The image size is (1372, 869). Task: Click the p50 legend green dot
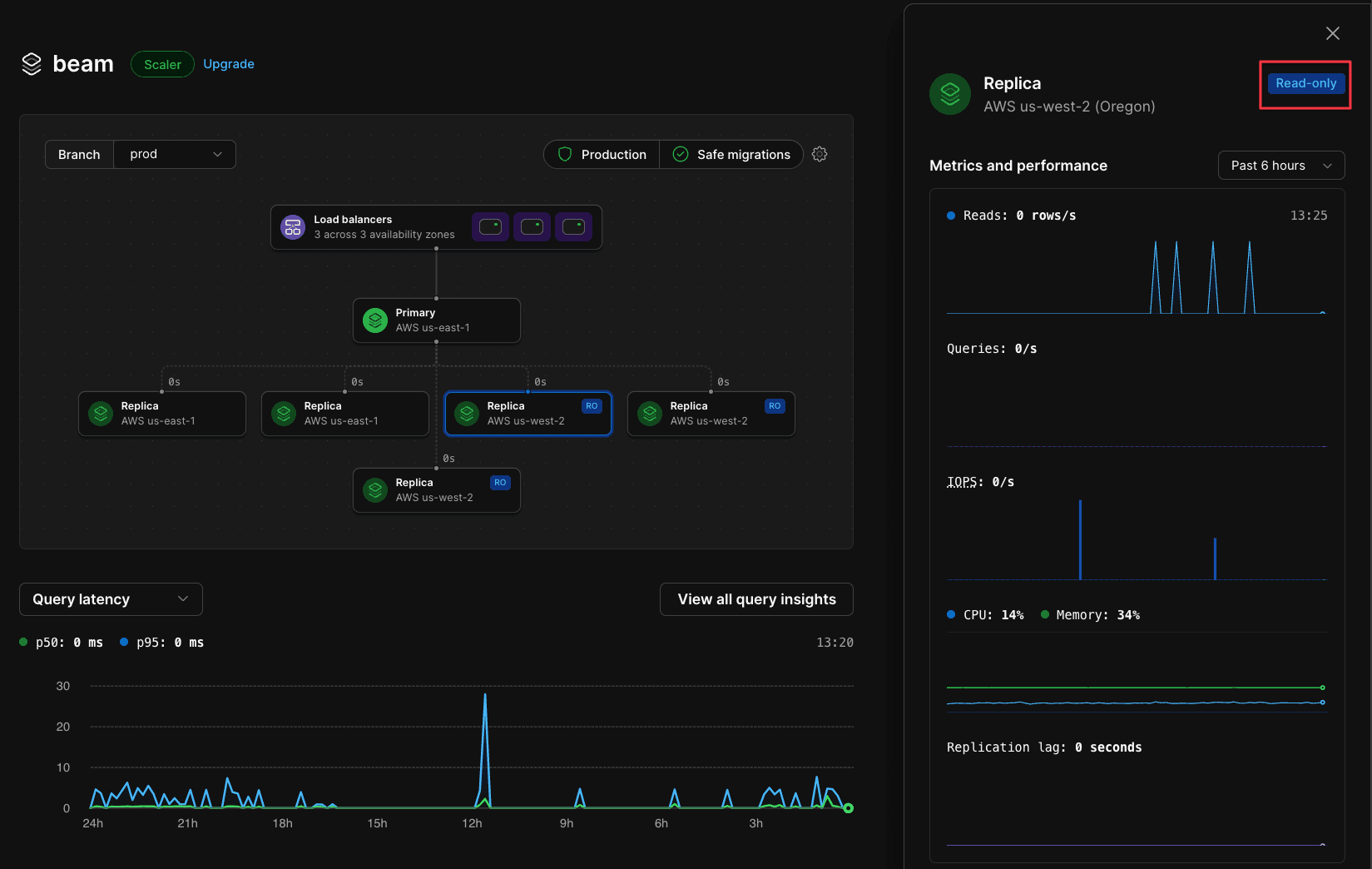tap(23, 642)
